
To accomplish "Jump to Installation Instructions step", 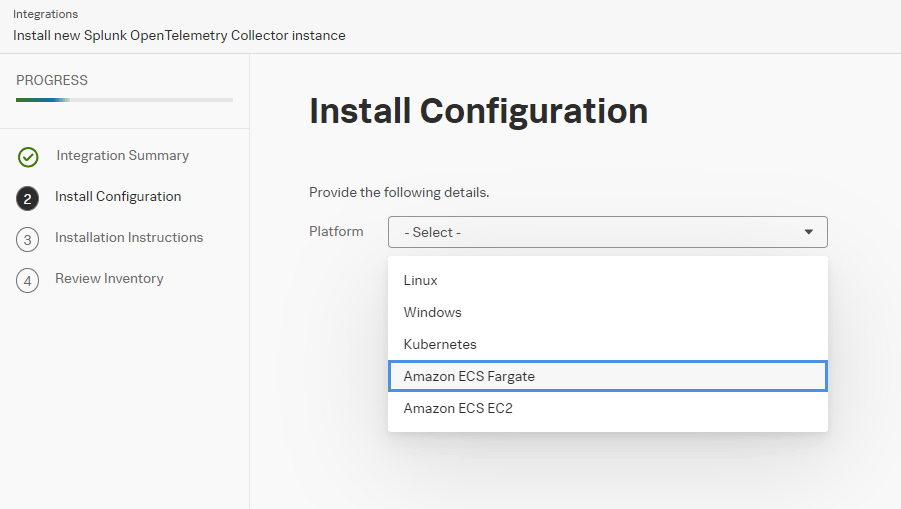I will 129,237.
